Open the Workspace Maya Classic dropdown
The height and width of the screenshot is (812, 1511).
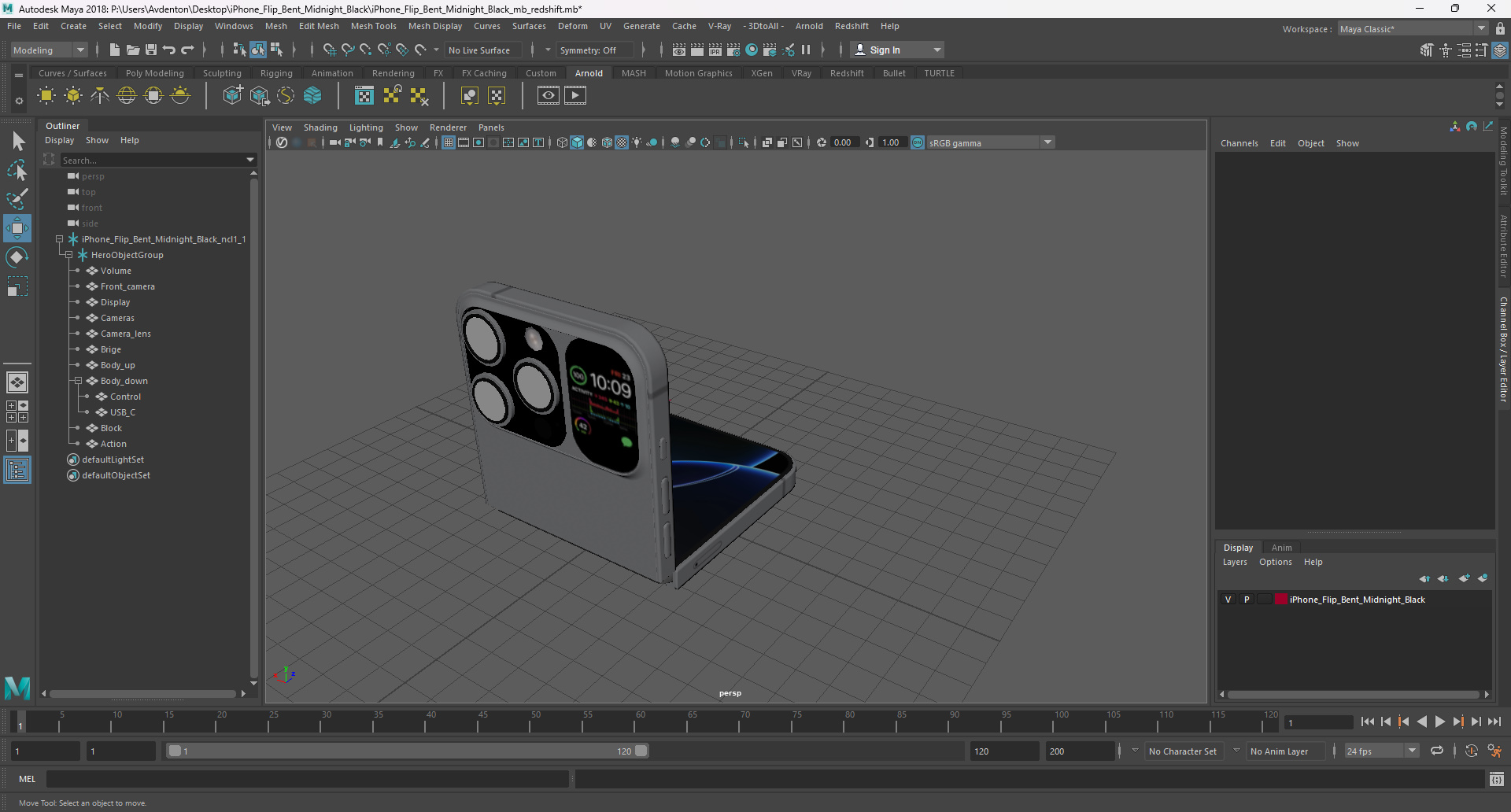coord(1413,29)
